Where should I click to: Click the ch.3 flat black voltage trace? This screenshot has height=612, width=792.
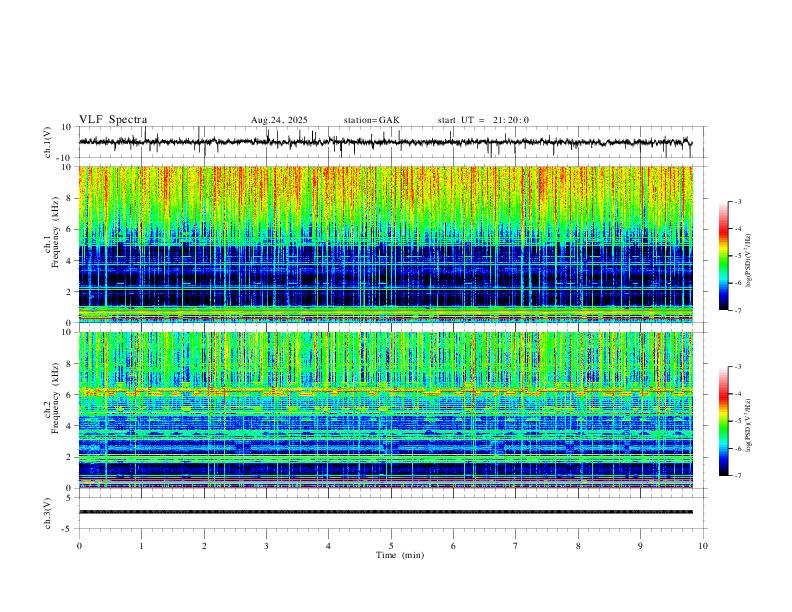[386, 512]
